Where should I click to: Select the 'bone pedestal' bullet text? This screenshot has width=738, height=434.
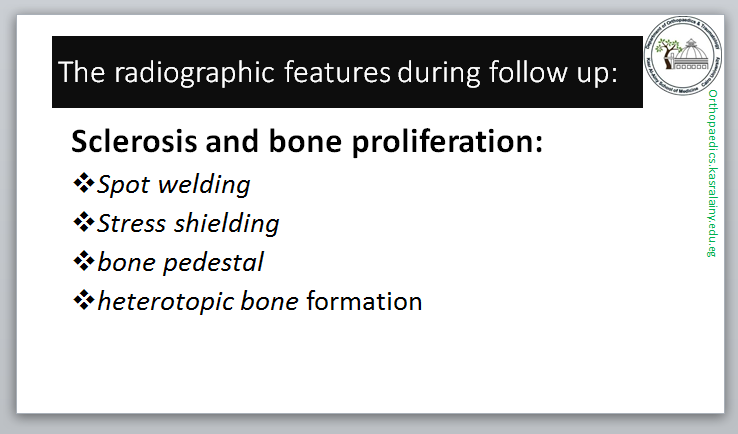(181, 262)
